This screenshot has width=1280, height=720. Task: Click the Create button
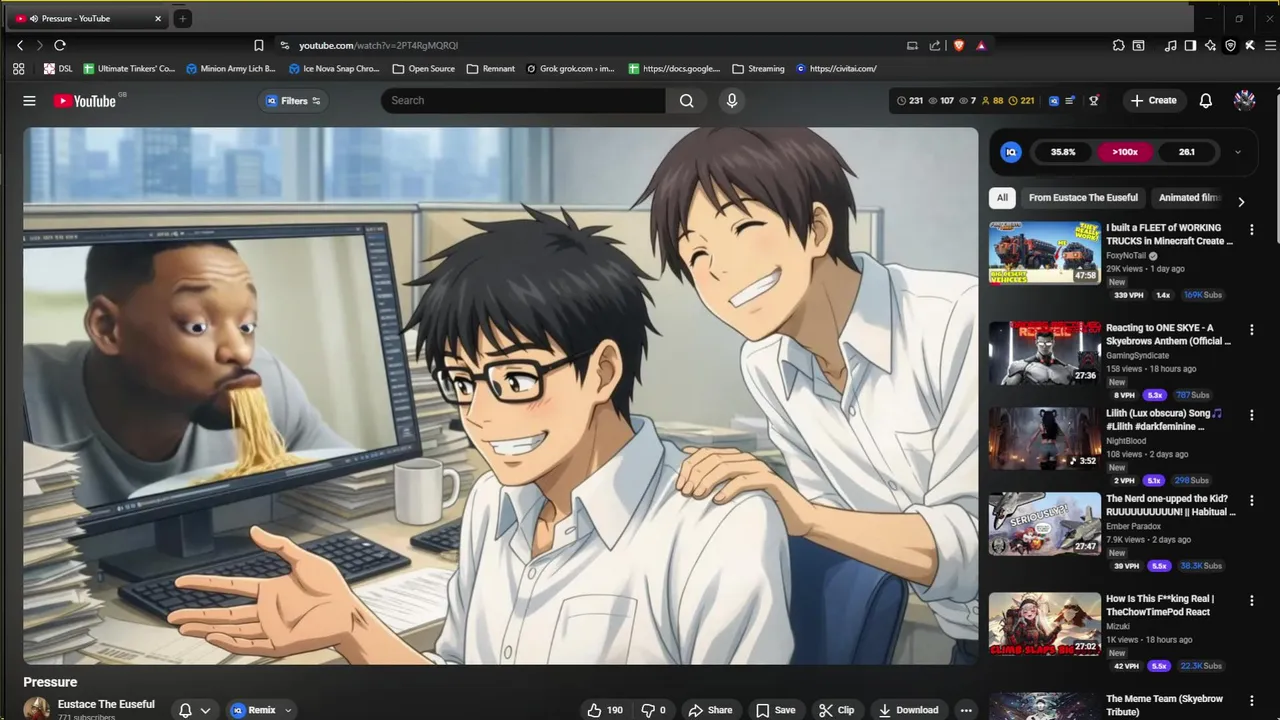click(x=1153, y=100)
